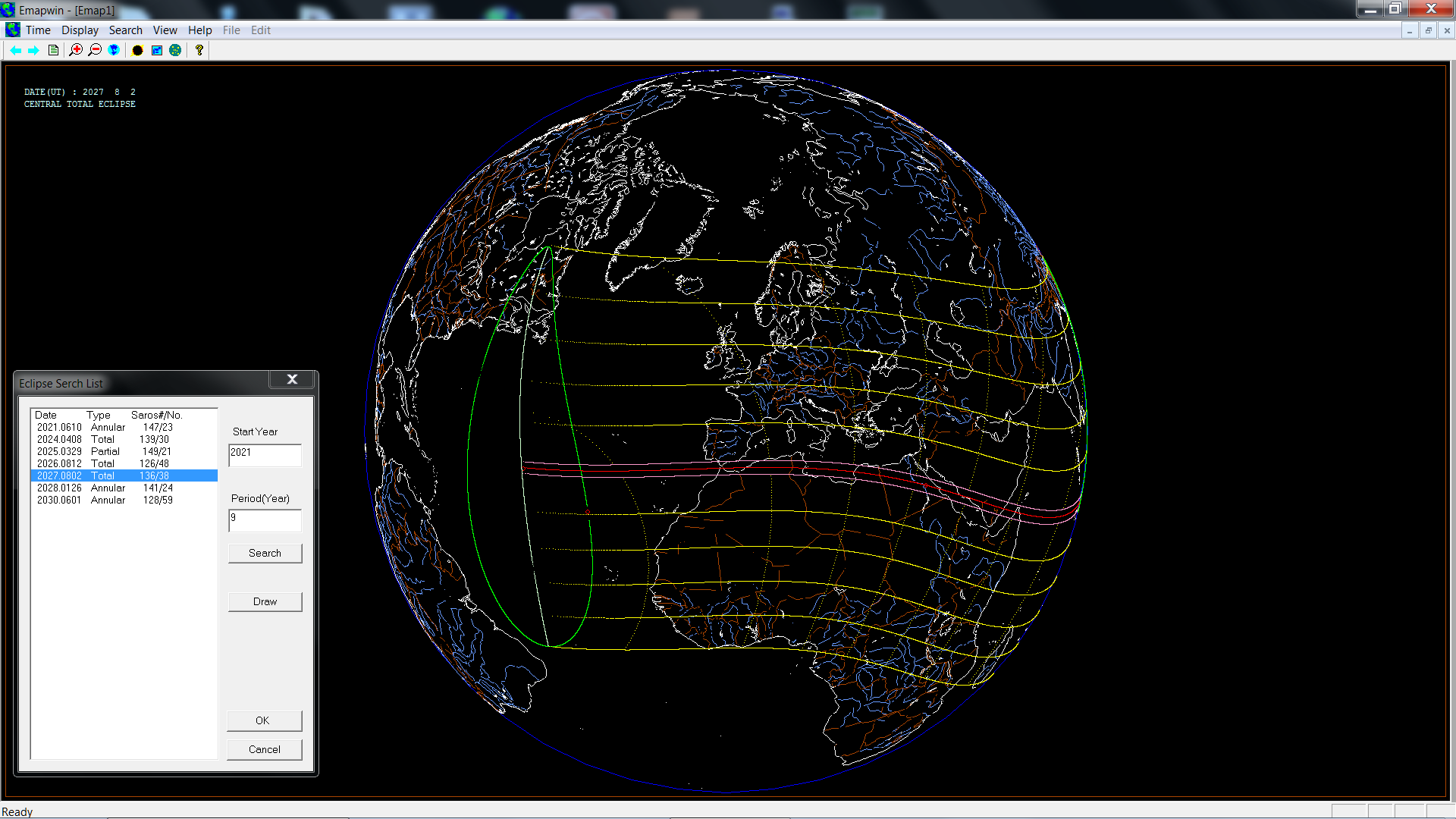
Task: Click the yellow question mark help icon
Action: [199, 50]
